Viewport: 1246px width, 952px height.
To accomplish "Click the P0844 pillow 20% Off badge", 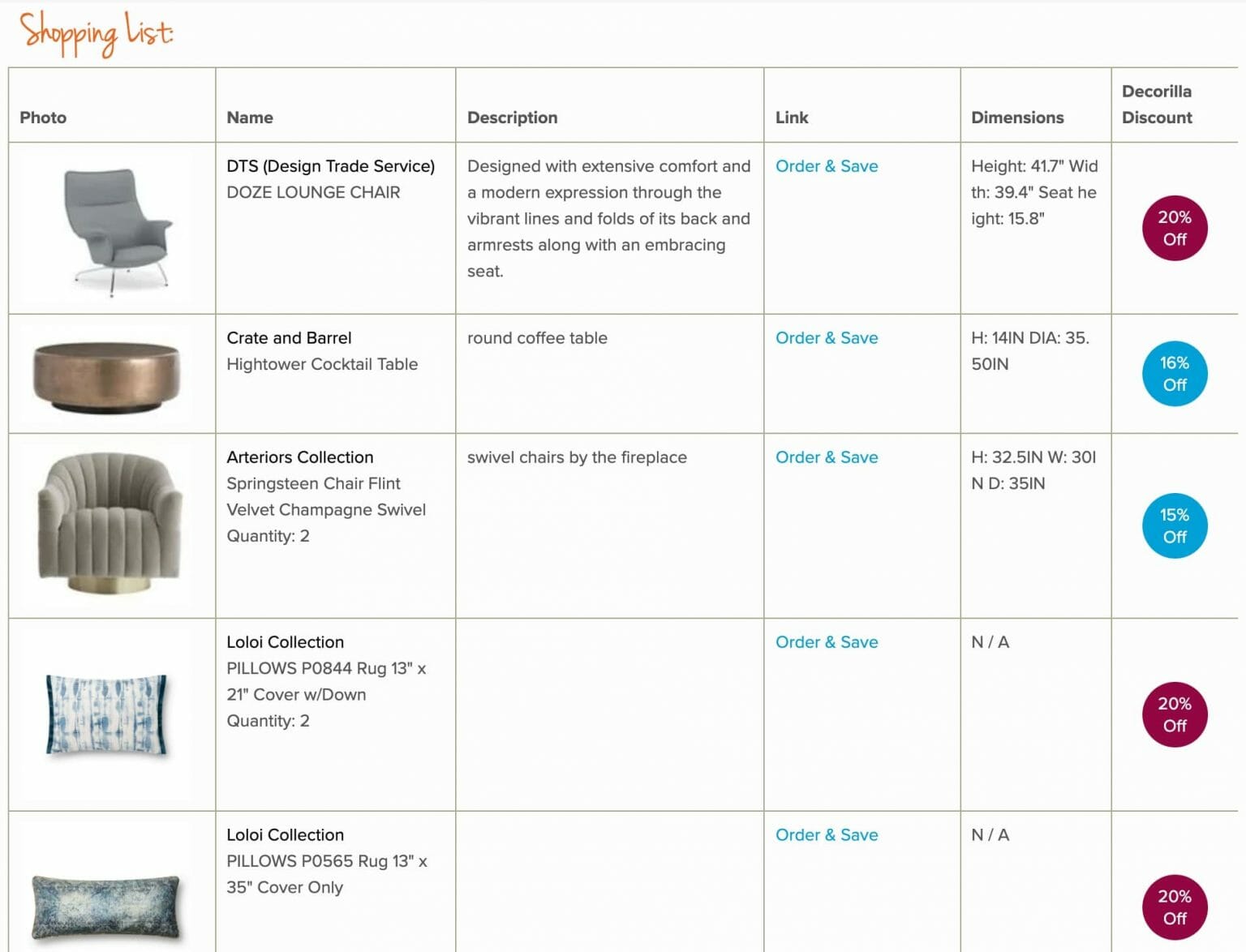I will [1174, 714].
